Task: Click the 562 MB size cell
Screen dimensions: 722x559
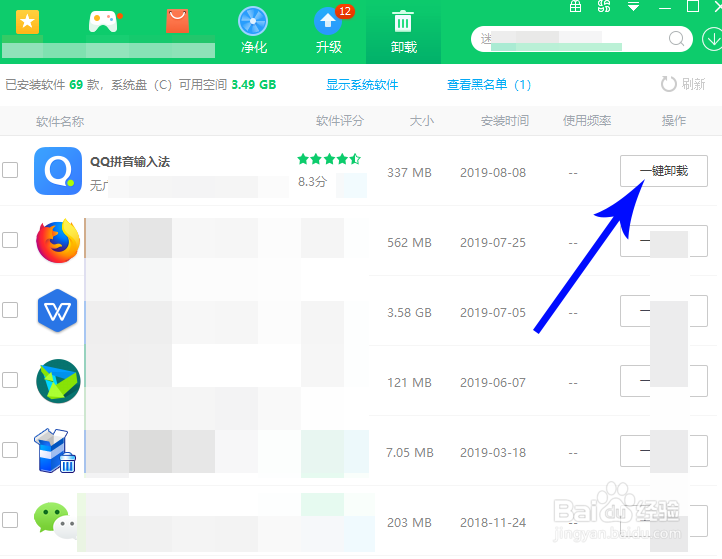Action: [x=409, y=243]
